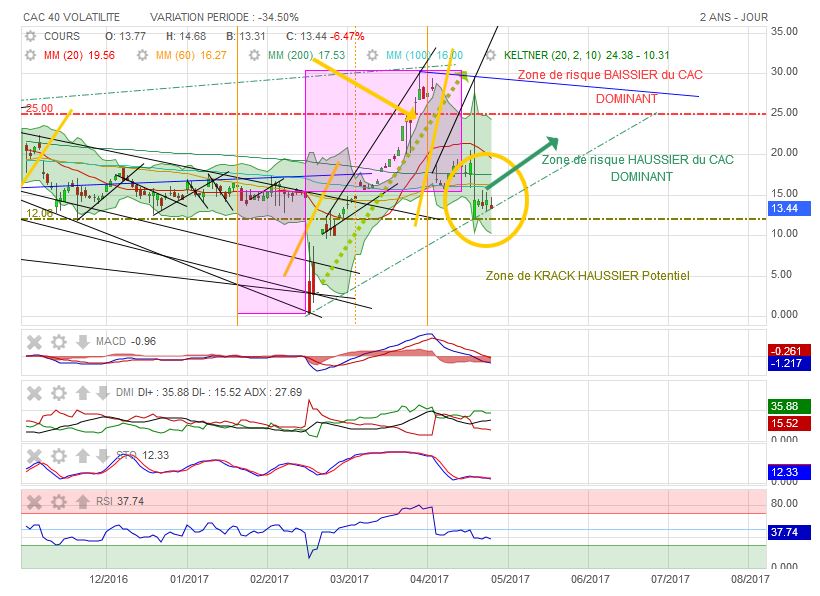820x596 pixels.
Task: Click the closing variation -6.47% text
Action: click(x=347, y=37)
